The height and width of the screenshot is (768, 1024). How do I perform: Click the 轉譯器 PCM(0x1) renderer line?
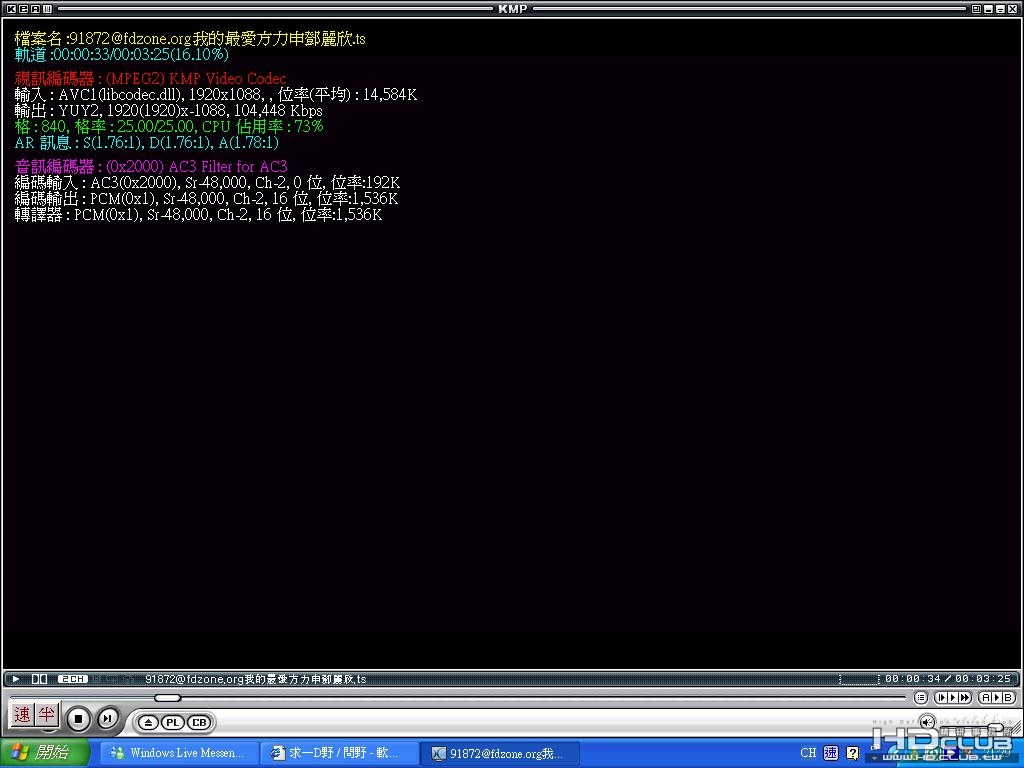click(x=199, y=214)
